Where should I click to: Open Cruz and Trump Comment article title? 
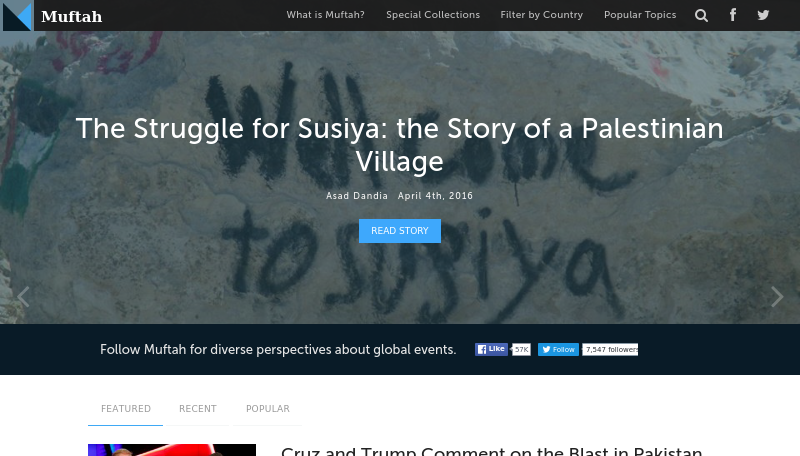click(491, 451)
